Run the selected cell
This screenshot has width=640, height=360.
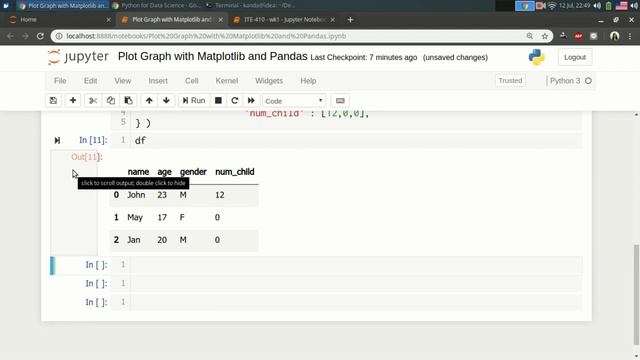(x=194, y=100)
